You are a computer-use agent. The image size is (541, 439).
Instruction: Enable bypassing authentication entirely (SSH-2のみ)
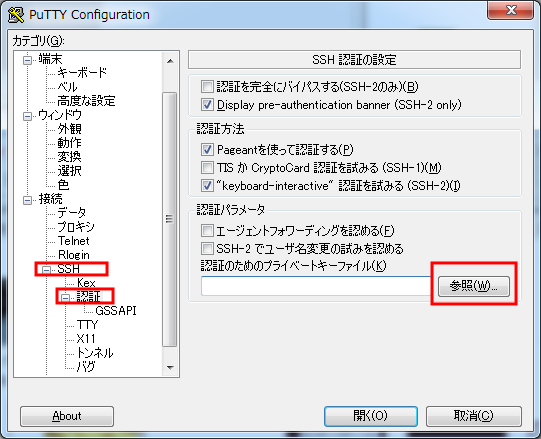pos(207,86)
